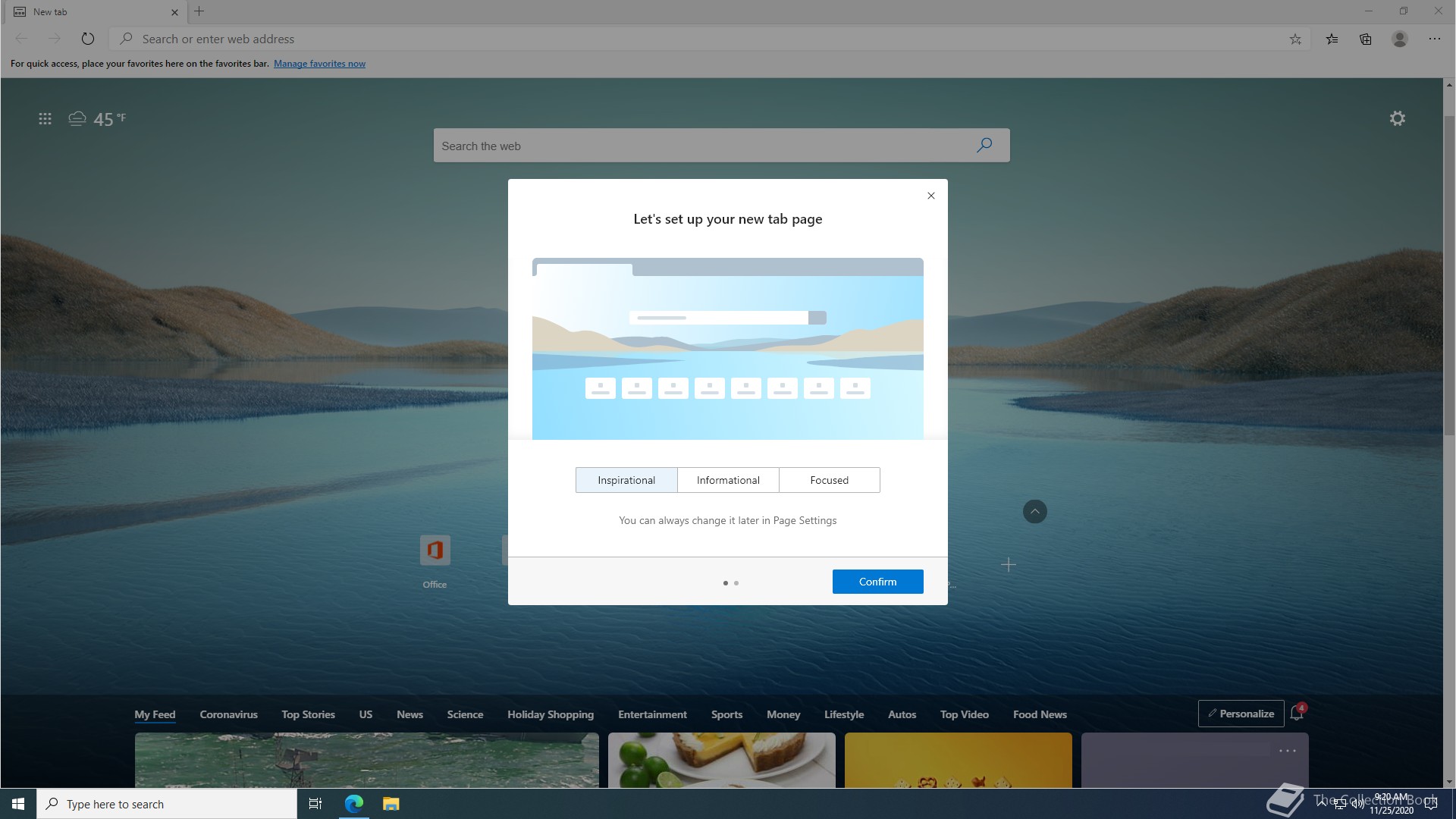This screenshot has width=1456, height=819.
Task: Select the Focused layout option
Action: (830, 480)
